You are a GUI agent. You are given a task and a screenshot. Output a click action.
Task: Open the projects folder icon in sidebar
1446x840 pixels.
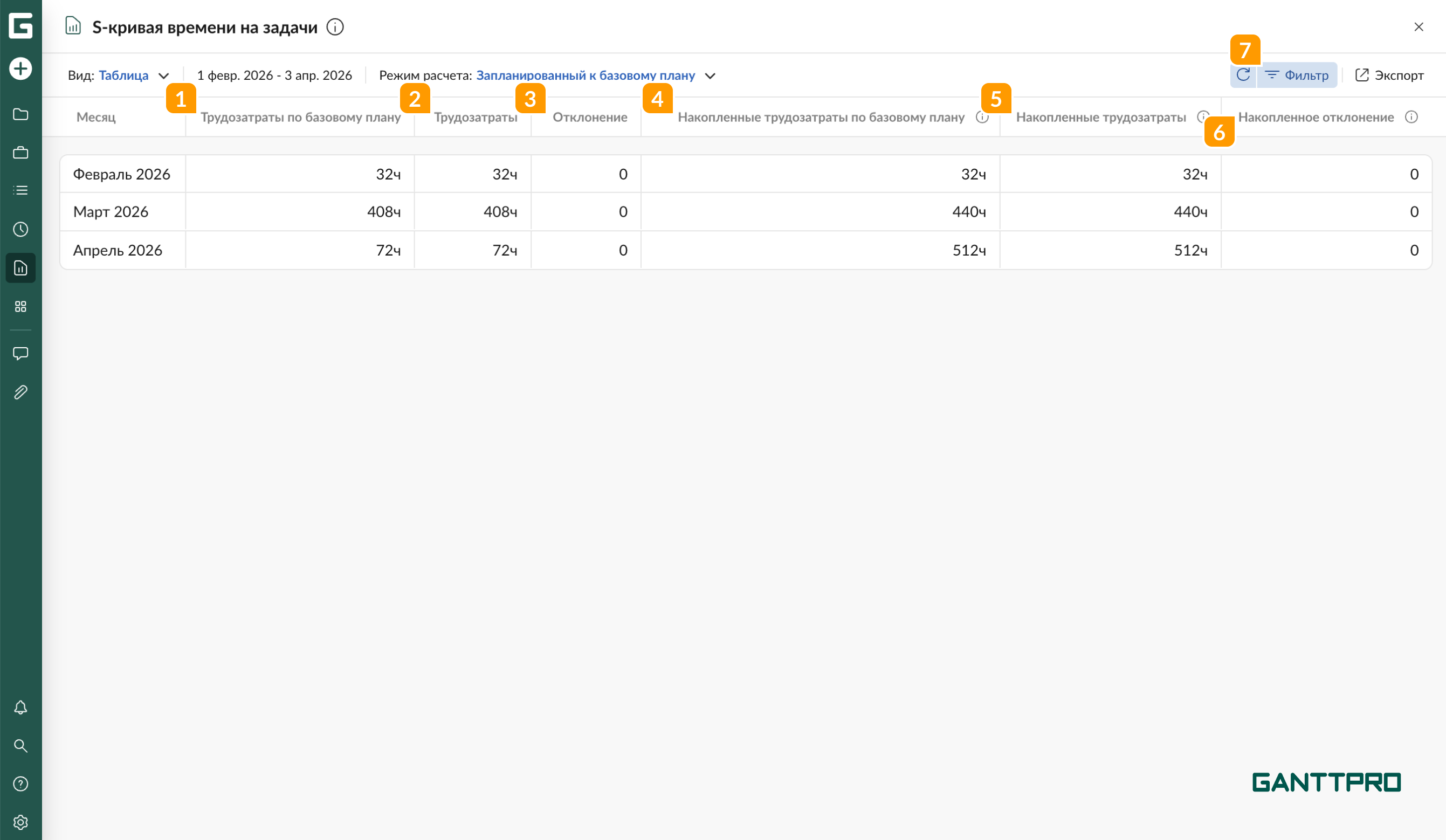coord(20,114)
